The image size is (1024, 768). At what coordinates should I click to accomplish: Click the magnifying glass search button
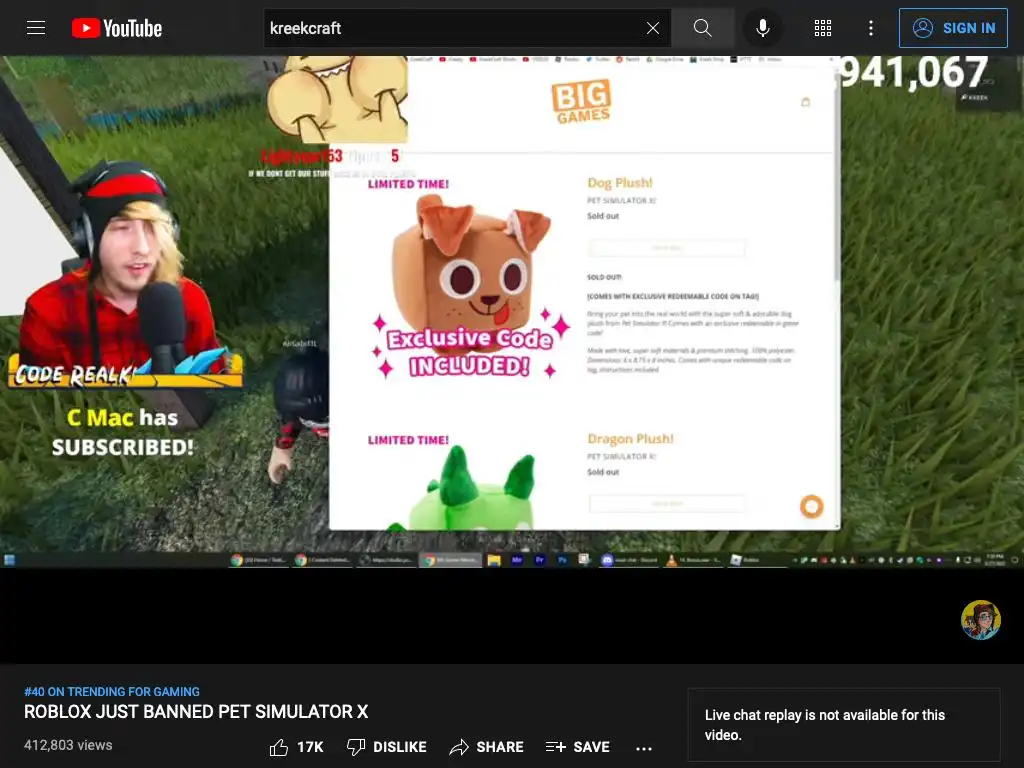pos(703,28)
